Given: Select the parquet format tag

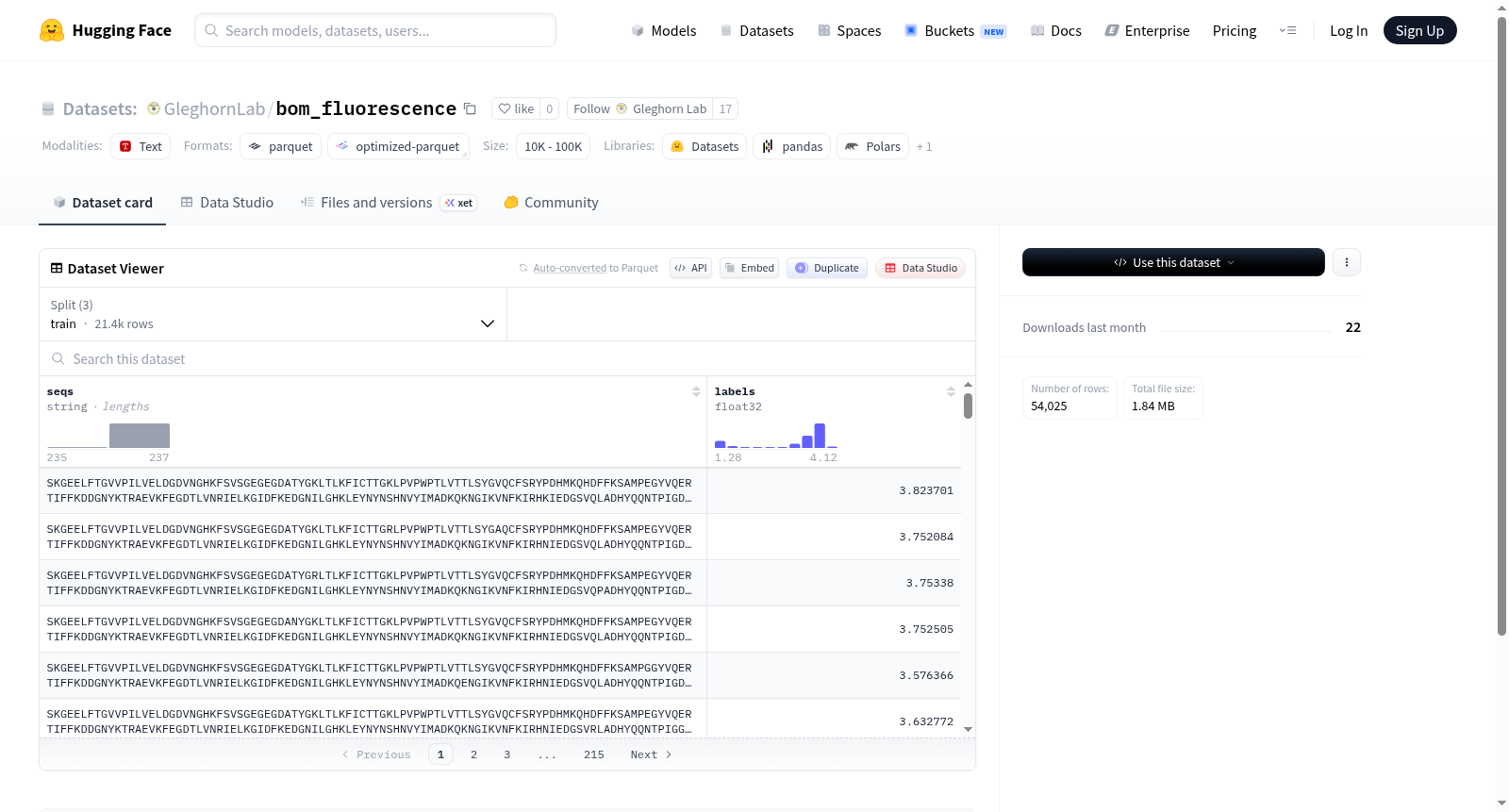Looking at the screenshot, I should [x=281, y=146].
